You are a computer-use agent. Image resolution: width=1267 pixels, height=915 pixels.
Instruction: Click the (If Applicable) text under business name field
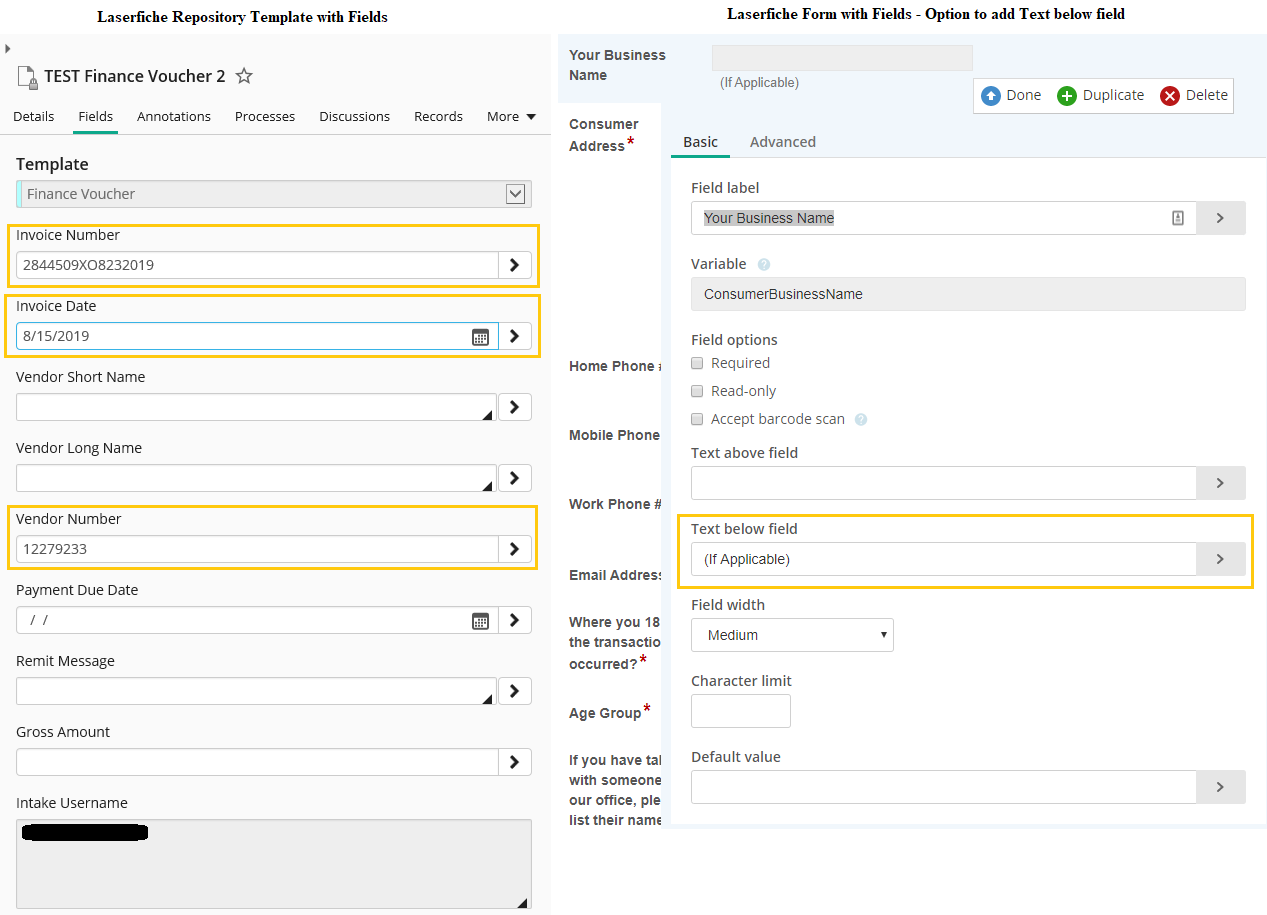(x=759, y=83)
